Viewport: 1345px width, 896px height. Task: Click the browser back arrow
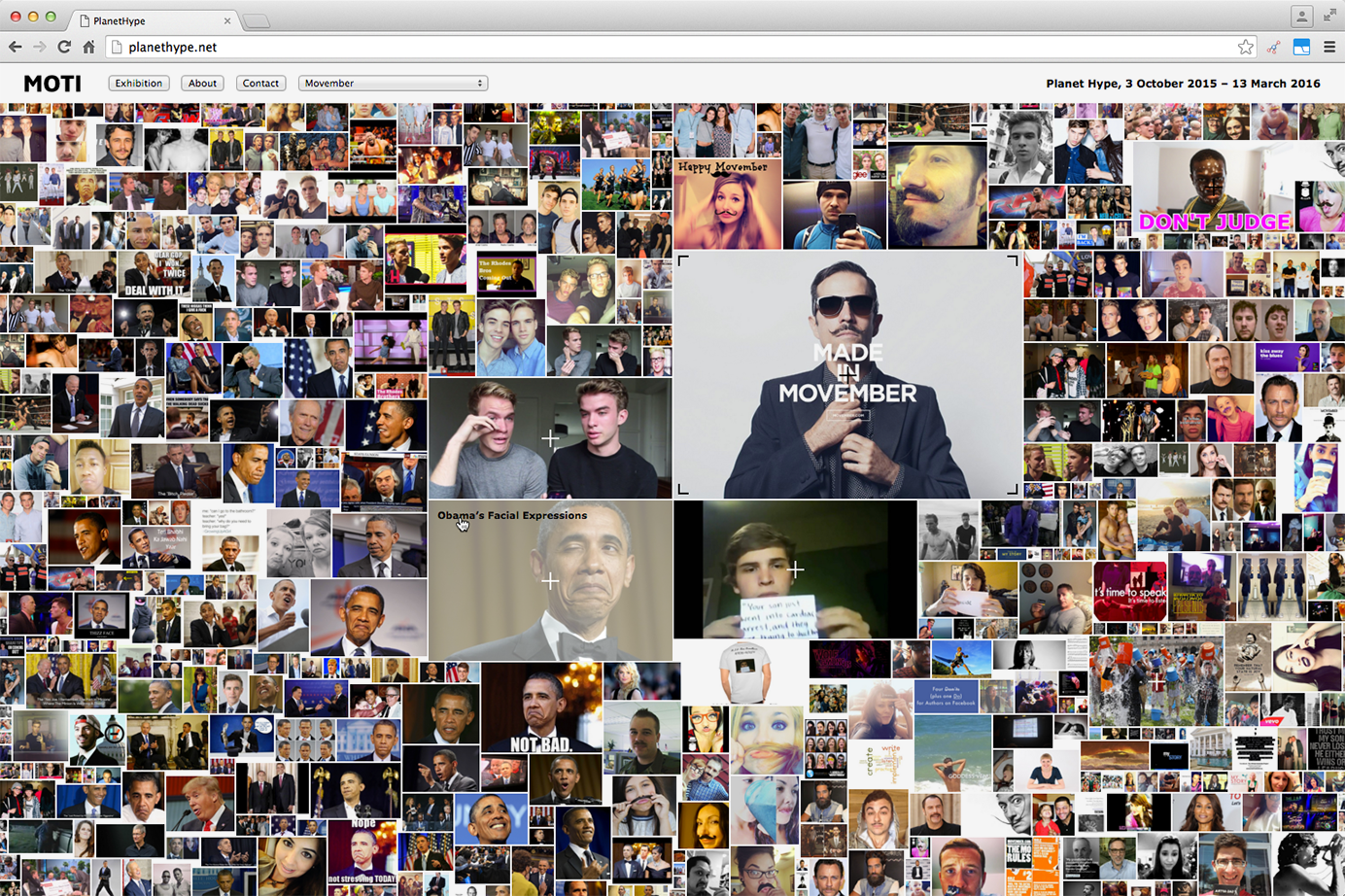point(15,47)
